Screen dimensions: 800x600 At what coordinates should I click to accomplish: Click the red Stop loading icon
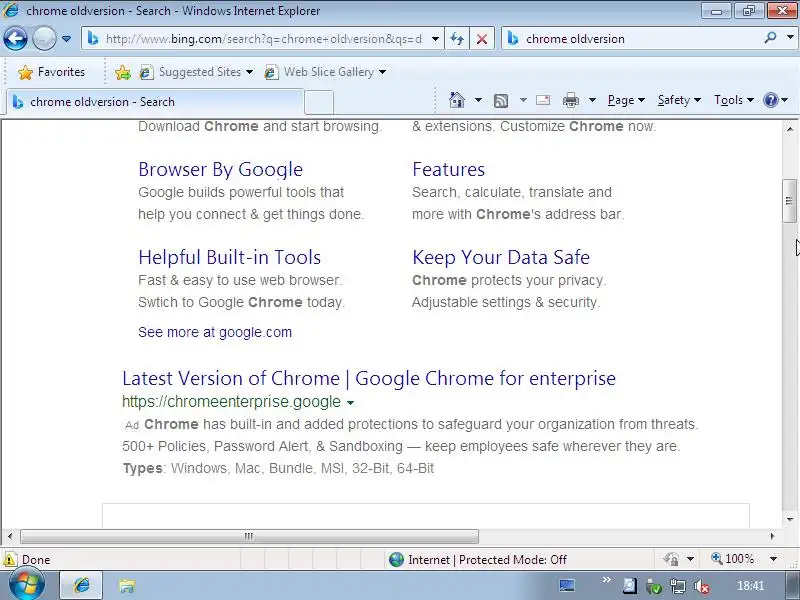click(x=482, y=39)
